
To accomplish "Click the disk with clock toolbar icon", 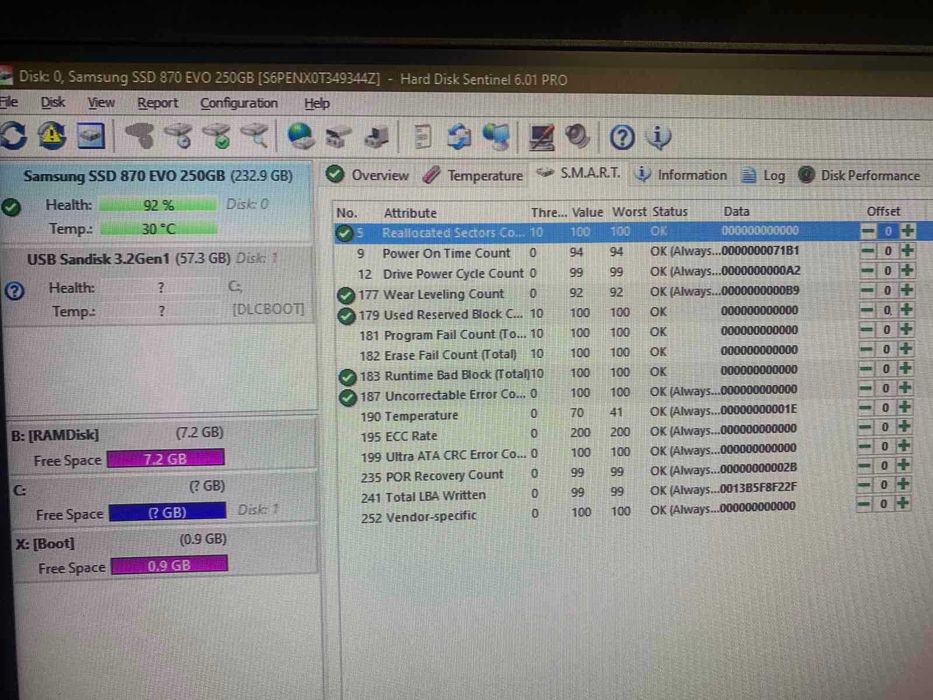I will tap(179, 136).
